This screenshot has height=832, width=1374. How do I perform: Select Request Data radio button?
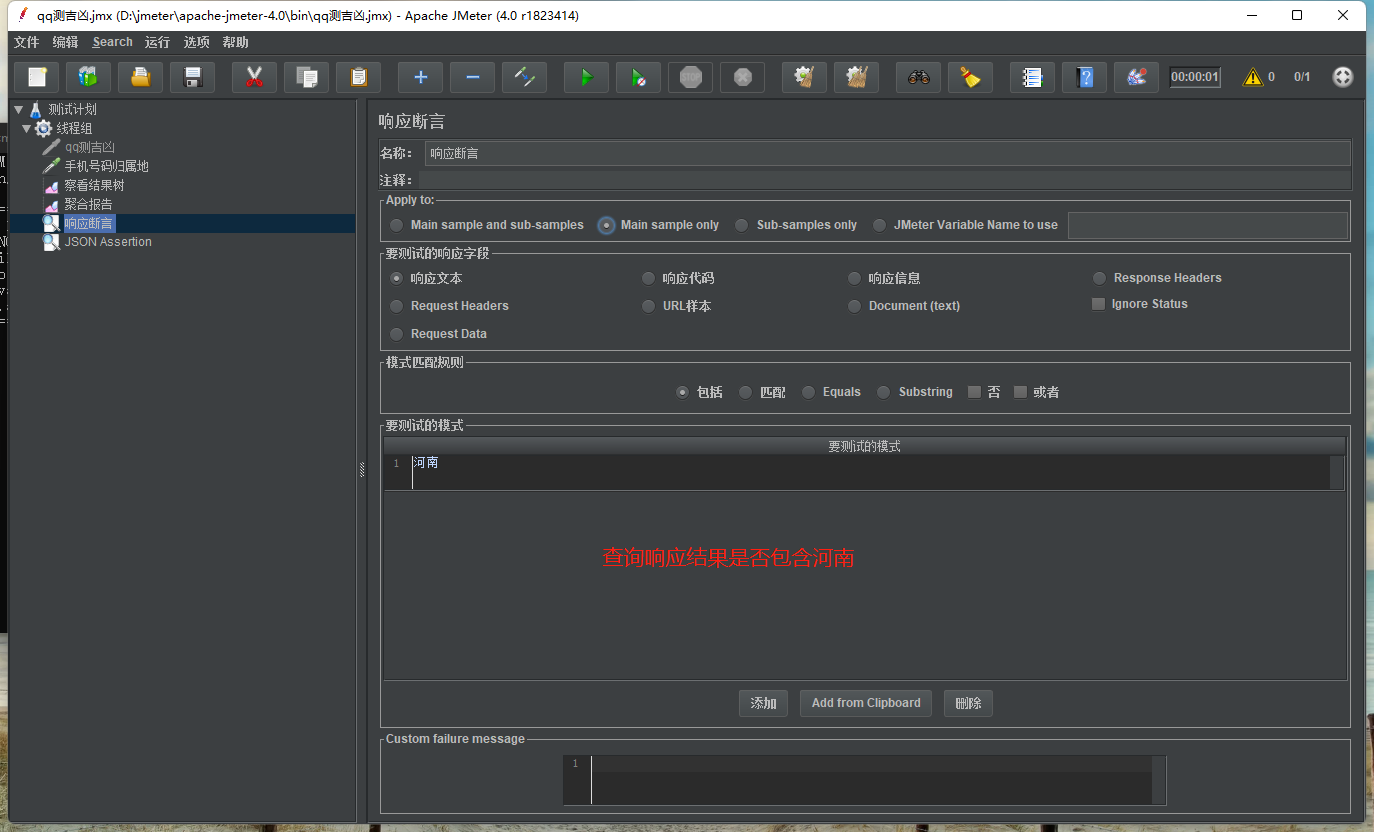tap(439, 334)
